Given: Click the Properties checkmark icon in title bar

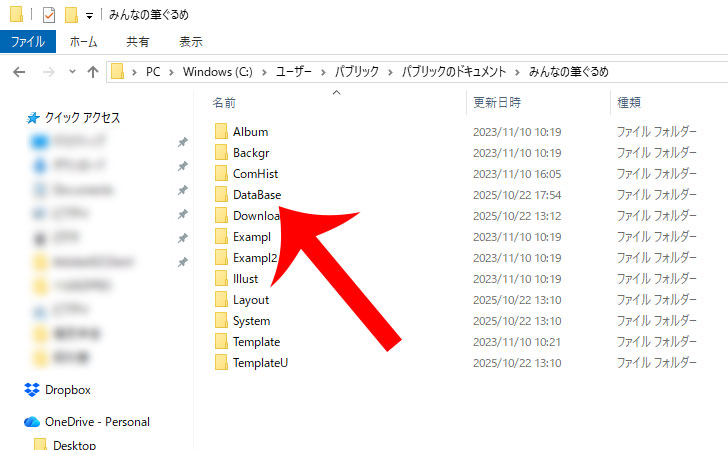Looking at the screenshot, I should click(x=49, y=15).
